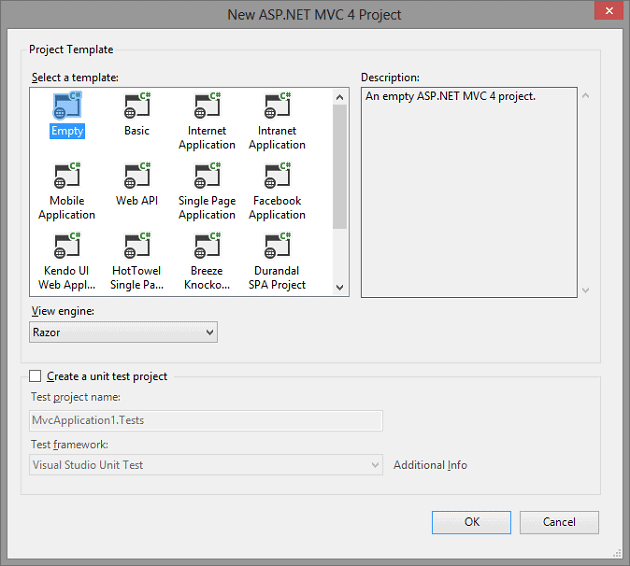Image resolution: width=630 pixels, height=566 pixels.
Task: Open the Additional Info link
Action: pos(430,465)
